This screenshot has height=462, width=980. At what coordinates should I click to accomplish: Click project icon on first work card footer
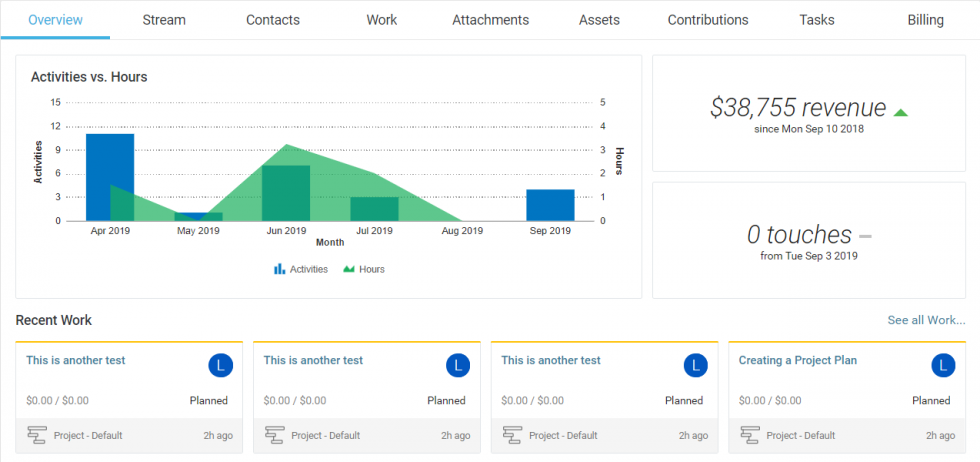point(38,435)
